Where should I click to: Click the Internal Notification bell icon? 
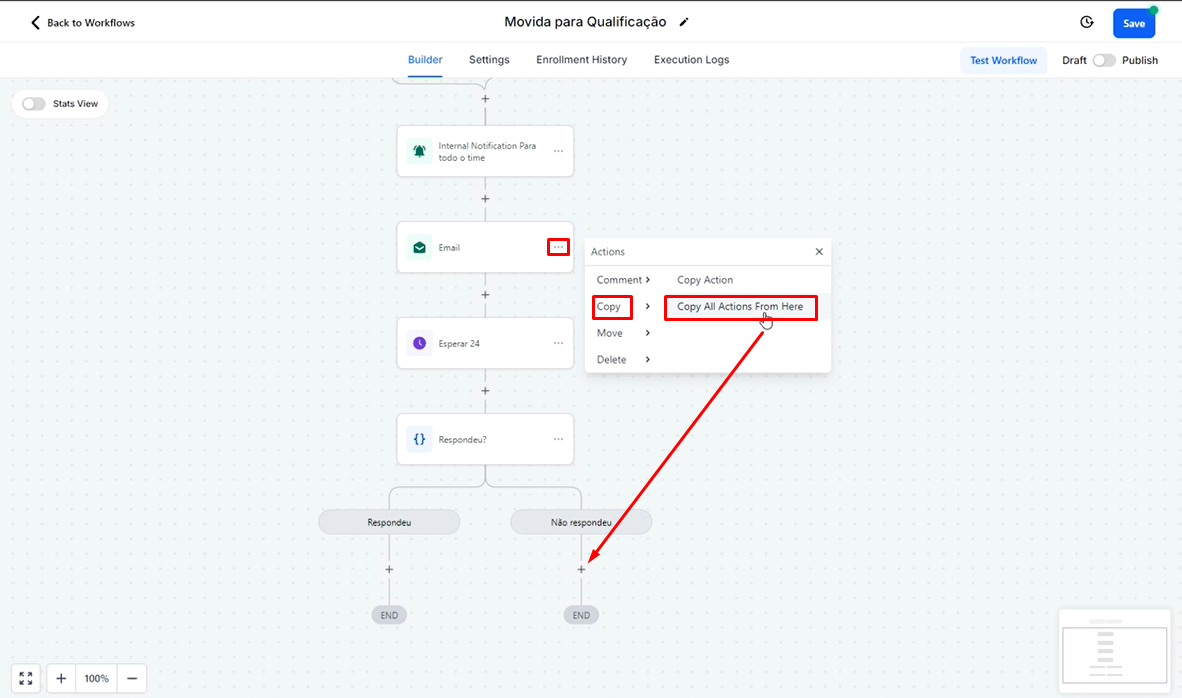[419, 151]
